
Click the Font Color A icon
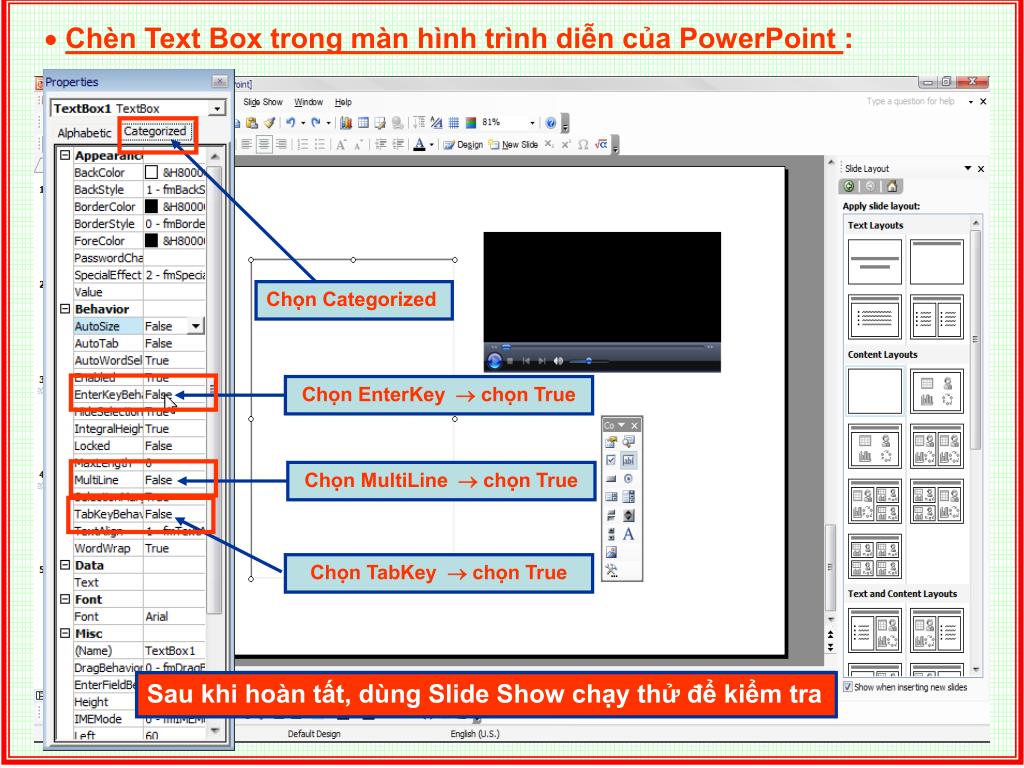pos(419,144)
